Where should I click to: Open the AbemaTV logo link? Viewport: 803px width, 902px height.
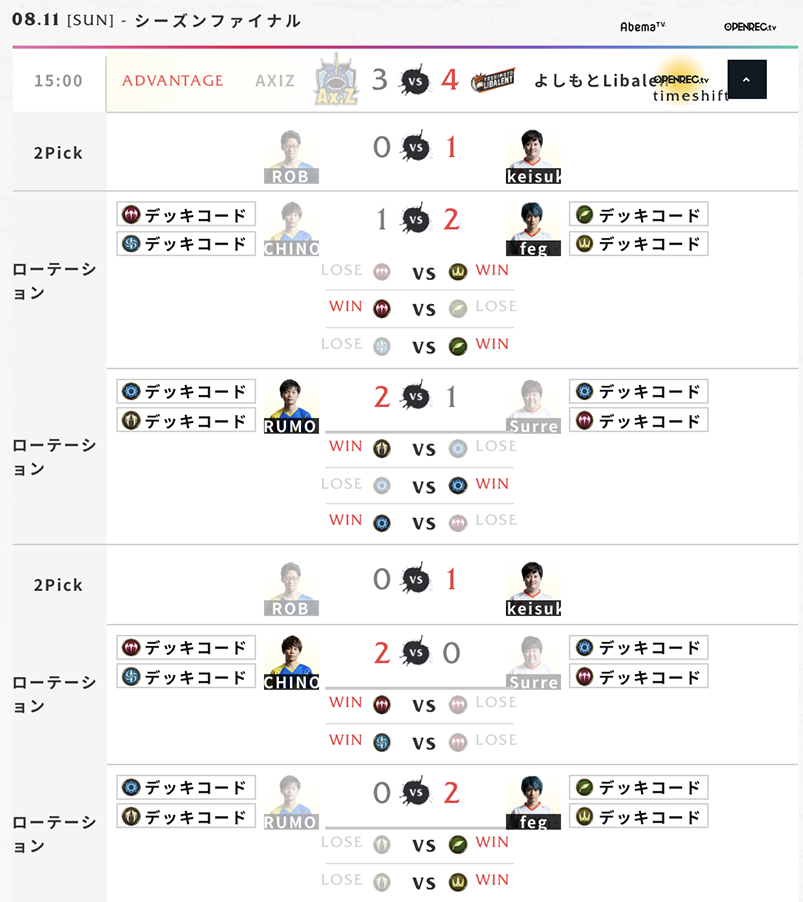643,26
